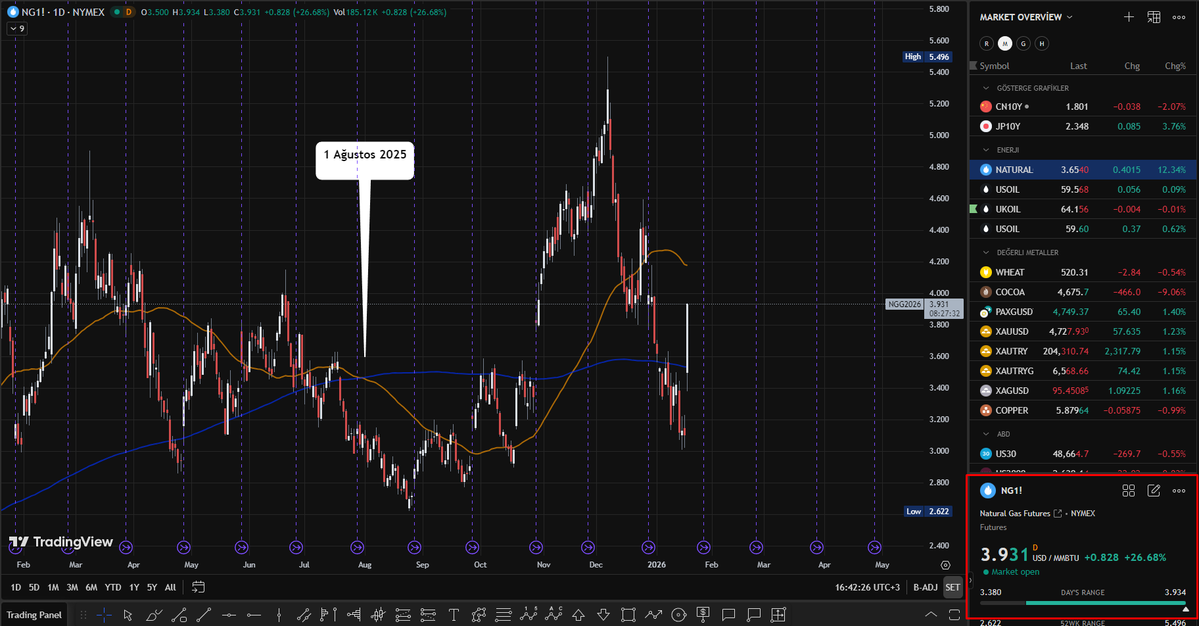The image size is (1199, 626).
Task: Add a symbol to the watchlist
Action: [1129, 17]
